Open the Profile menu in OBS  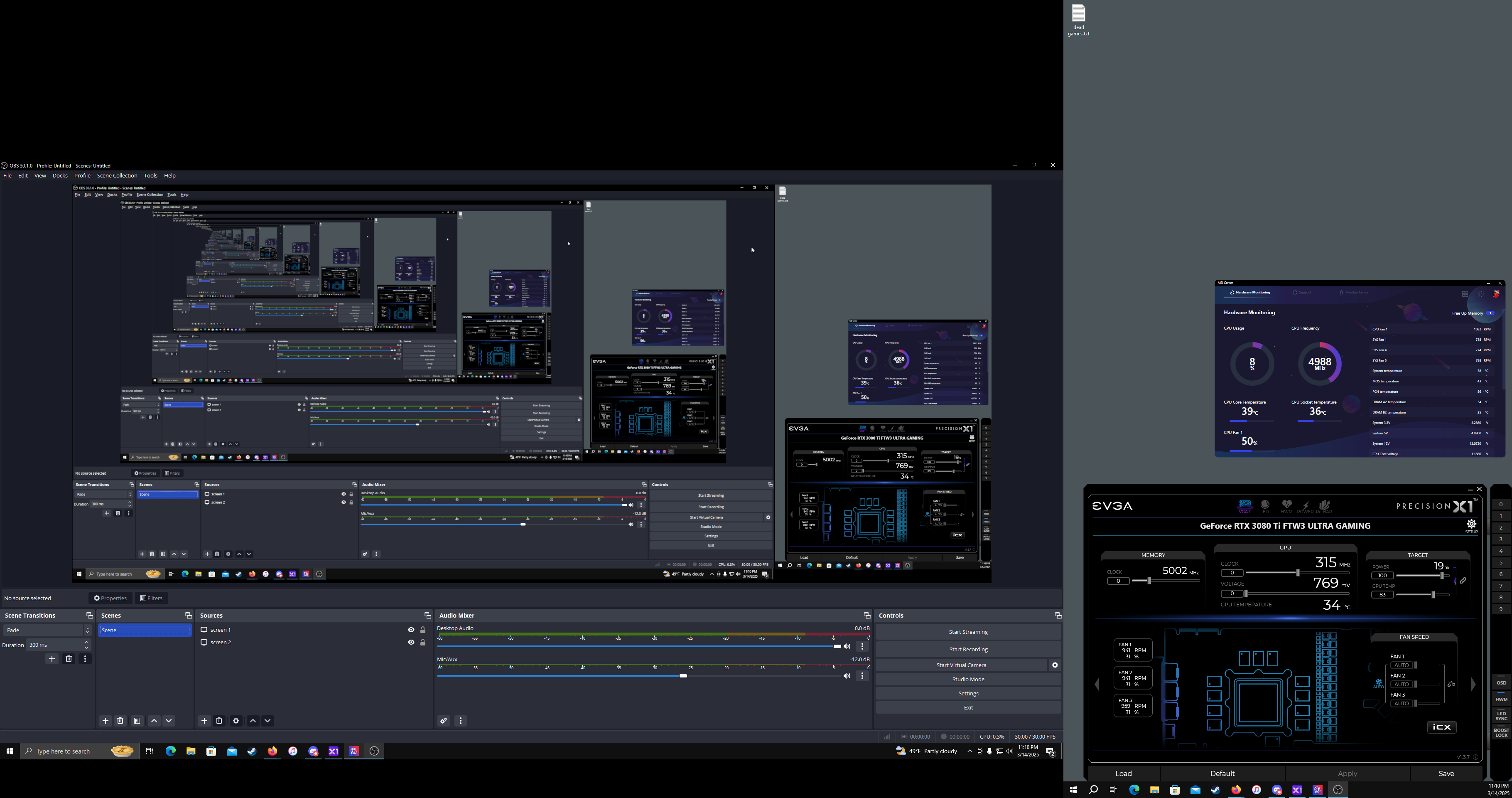(x=82, y=175)
